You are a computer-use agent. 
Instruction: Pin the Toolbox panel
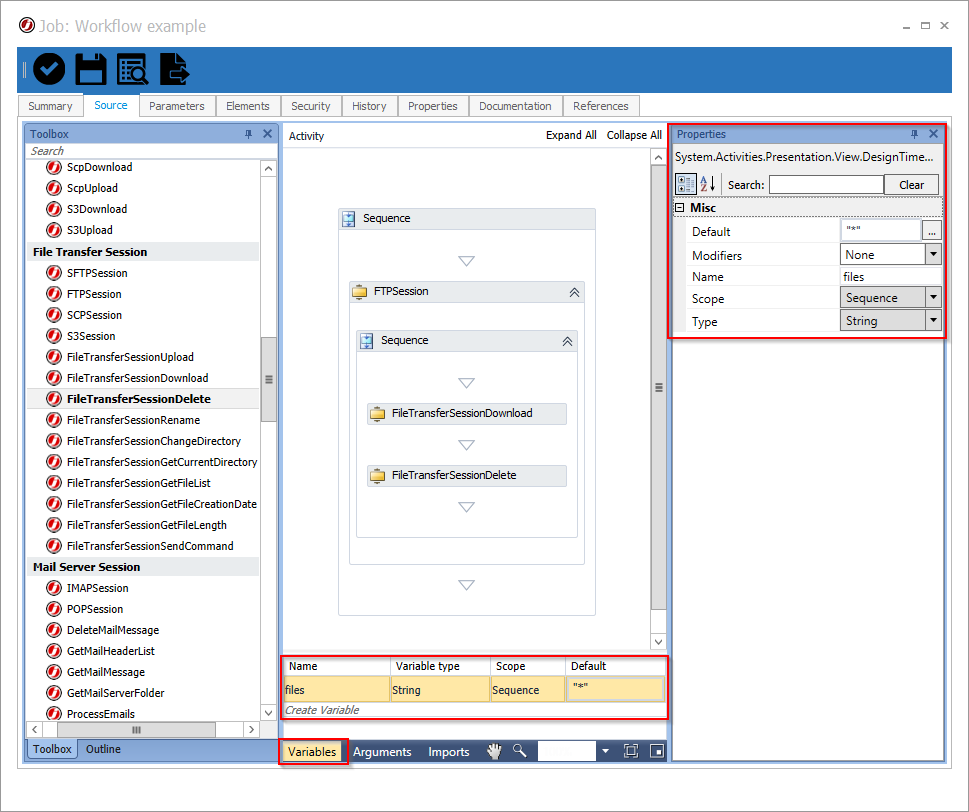point(248,134)
